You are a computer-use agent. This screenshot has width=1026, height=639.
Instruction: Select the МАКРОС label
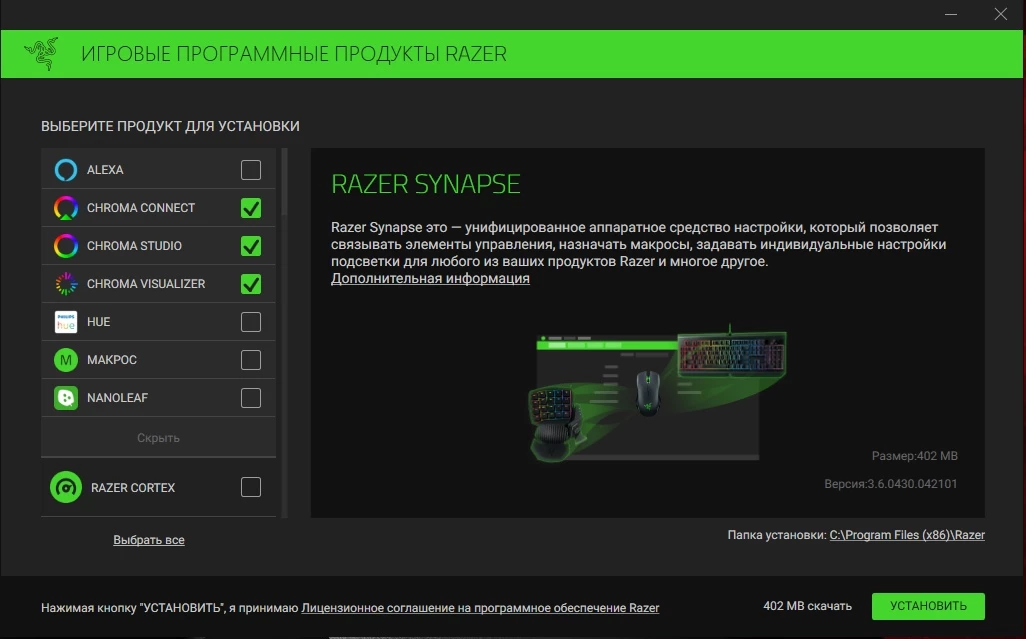click(x=112, y=360)
